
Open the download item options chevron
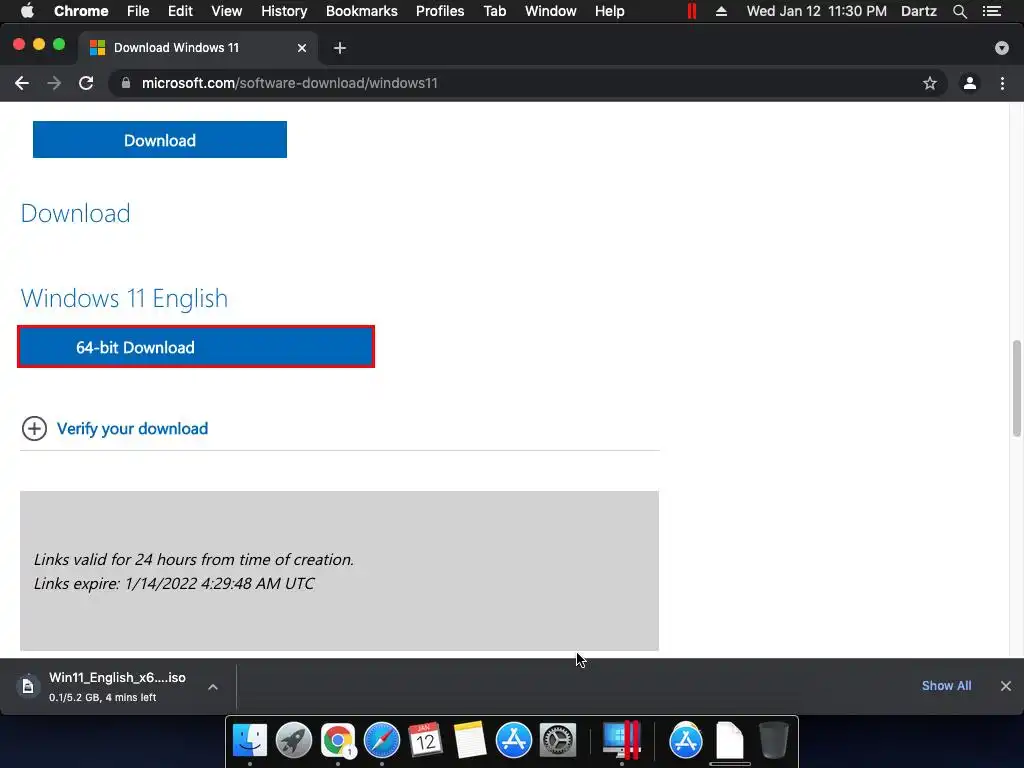(x=213, y=686)
